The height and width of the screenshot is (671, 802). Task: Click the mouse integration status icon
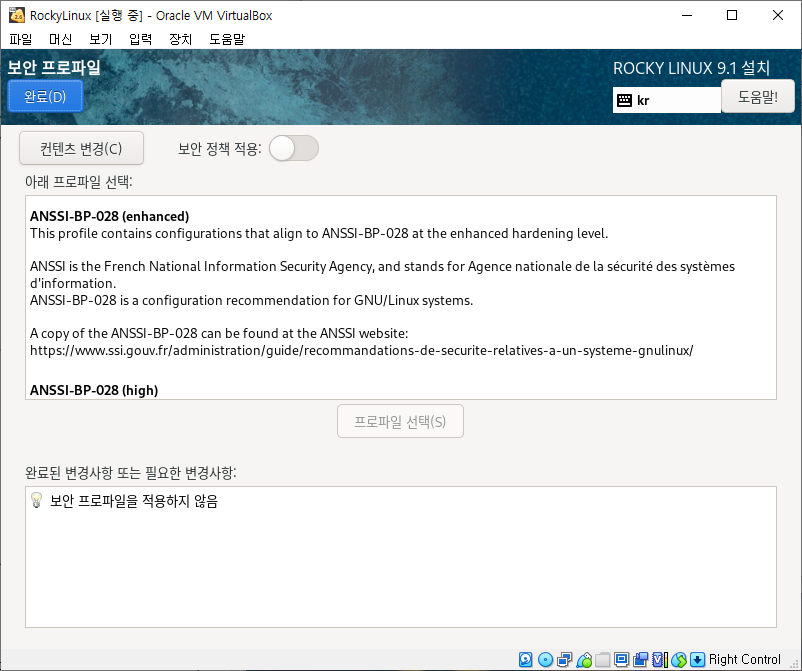click(x=679, y=659)
